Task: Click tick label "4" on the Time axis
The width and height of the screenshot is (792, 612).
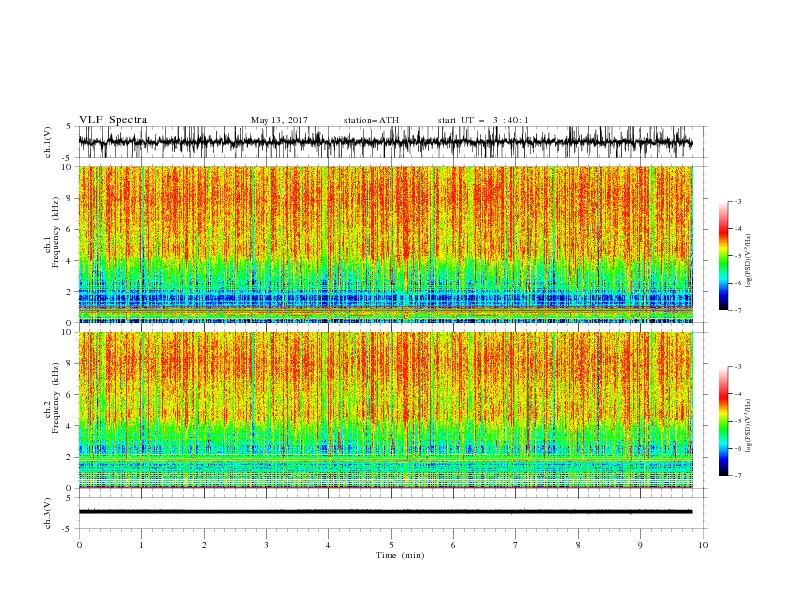Action: pos(329,545)
